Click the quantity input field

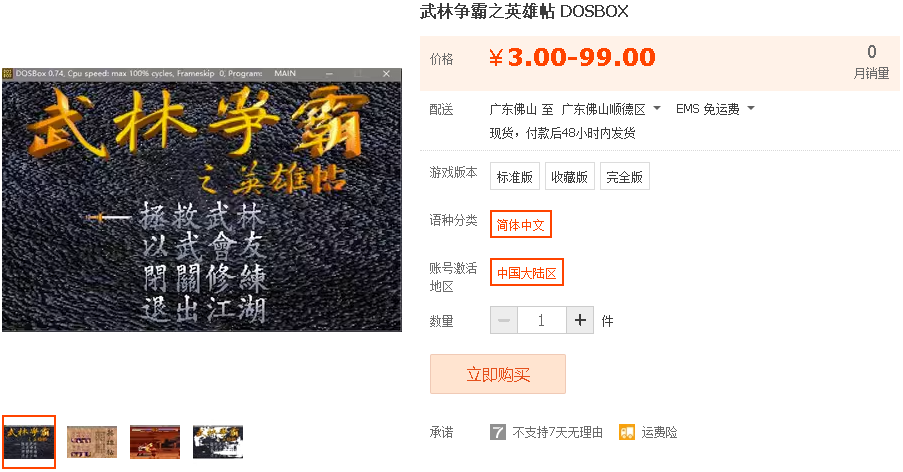tap(541, 320)
